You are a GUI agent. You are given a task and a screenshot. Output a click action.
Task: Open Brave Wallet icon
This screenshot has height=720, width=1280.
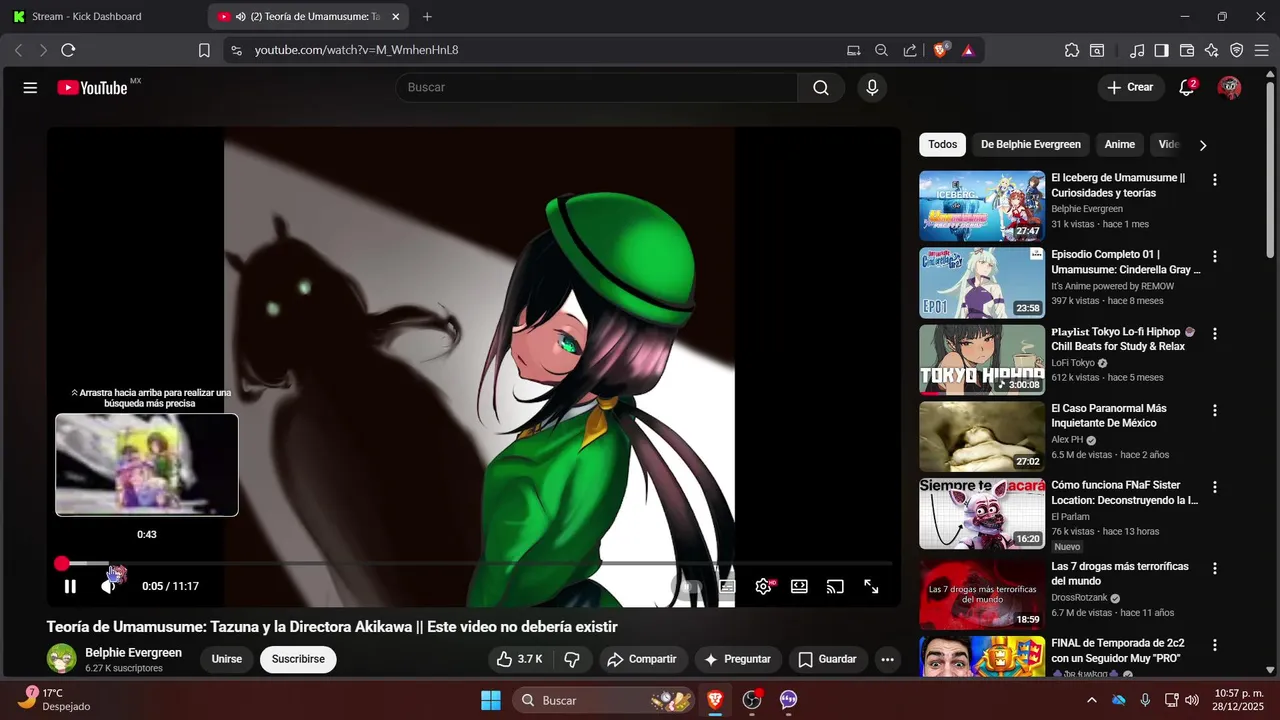[x=1187, y=50]
